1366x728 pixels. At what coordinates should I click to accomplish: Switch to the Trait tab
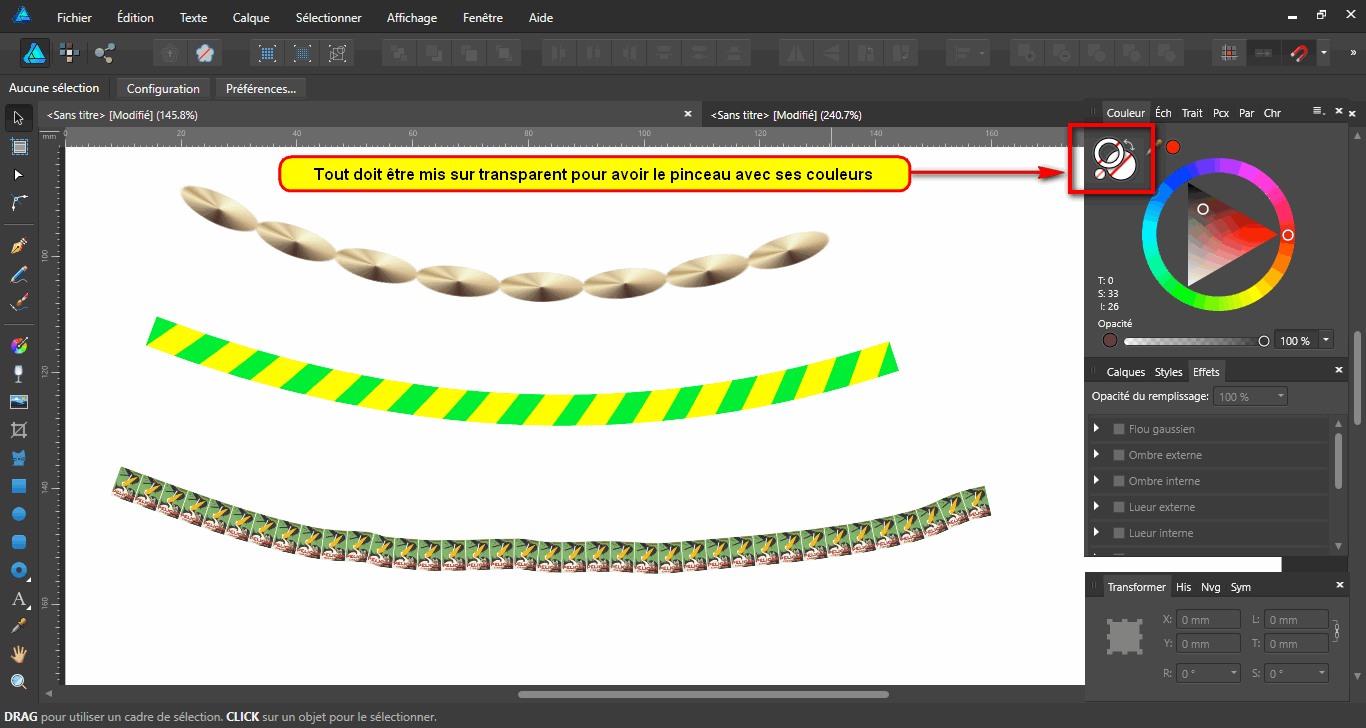tap(1192, 113)
